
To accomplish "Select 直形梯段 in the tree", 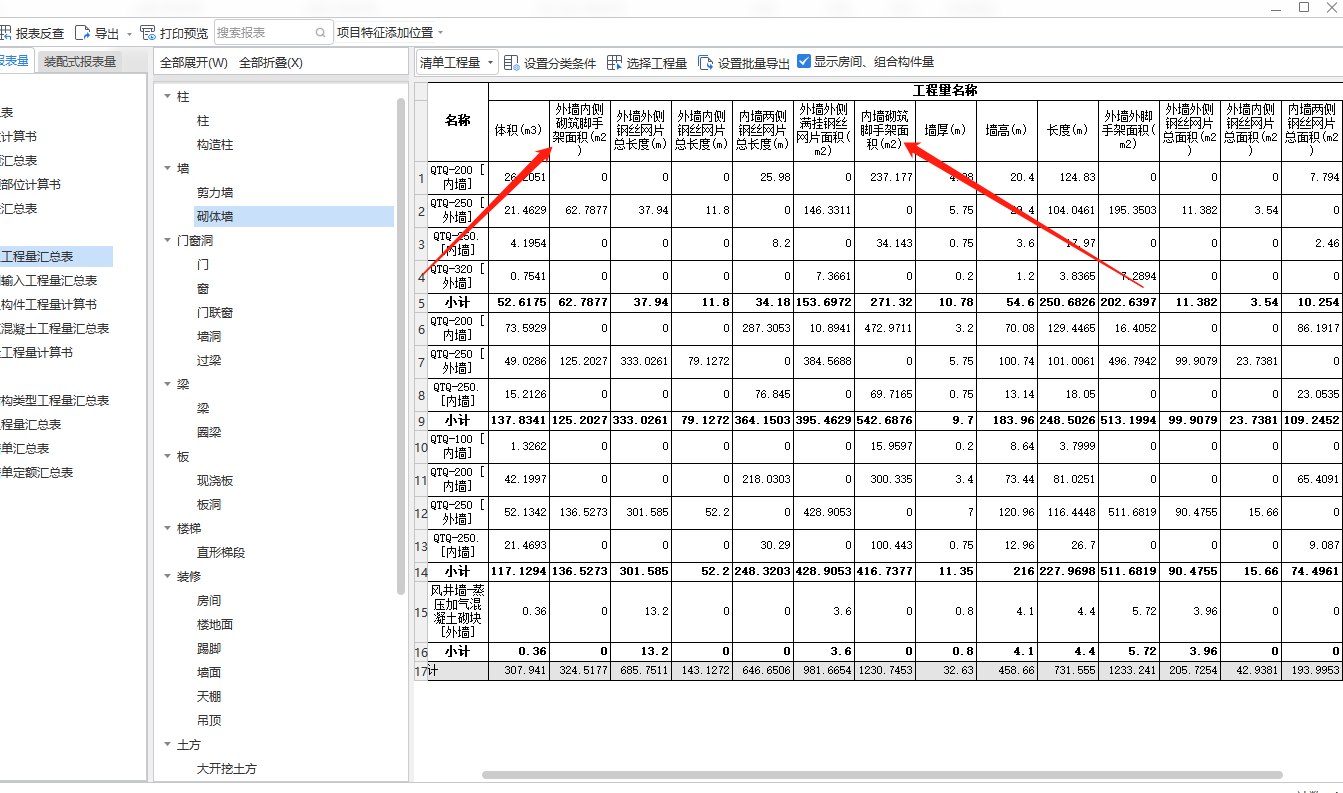I will coord(221,553).
